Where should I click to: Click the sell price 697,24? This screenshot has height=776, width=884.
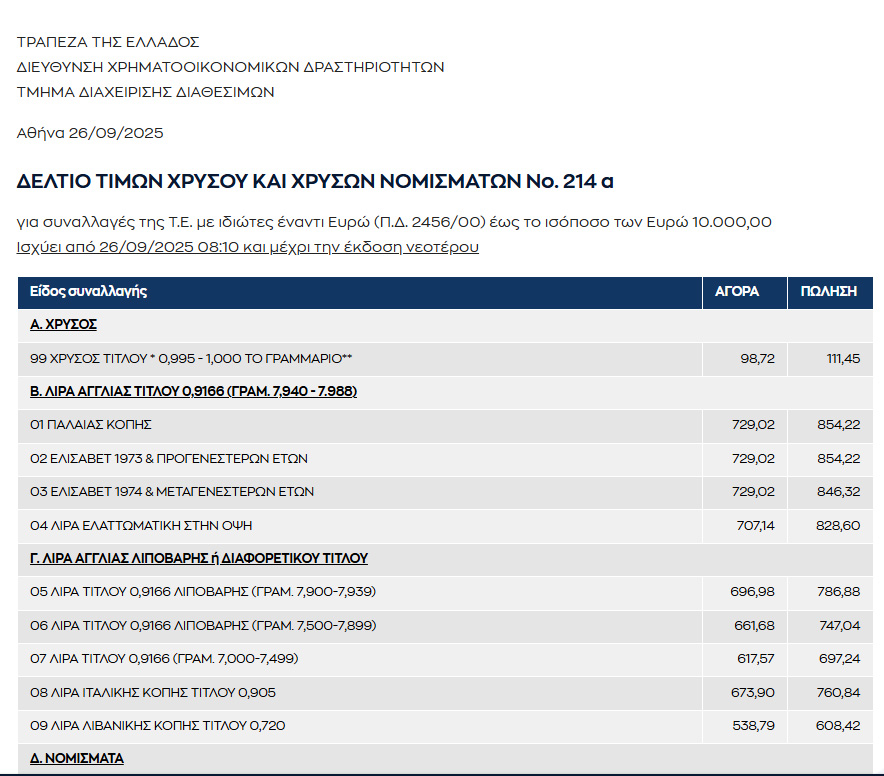tap(839, 659)
